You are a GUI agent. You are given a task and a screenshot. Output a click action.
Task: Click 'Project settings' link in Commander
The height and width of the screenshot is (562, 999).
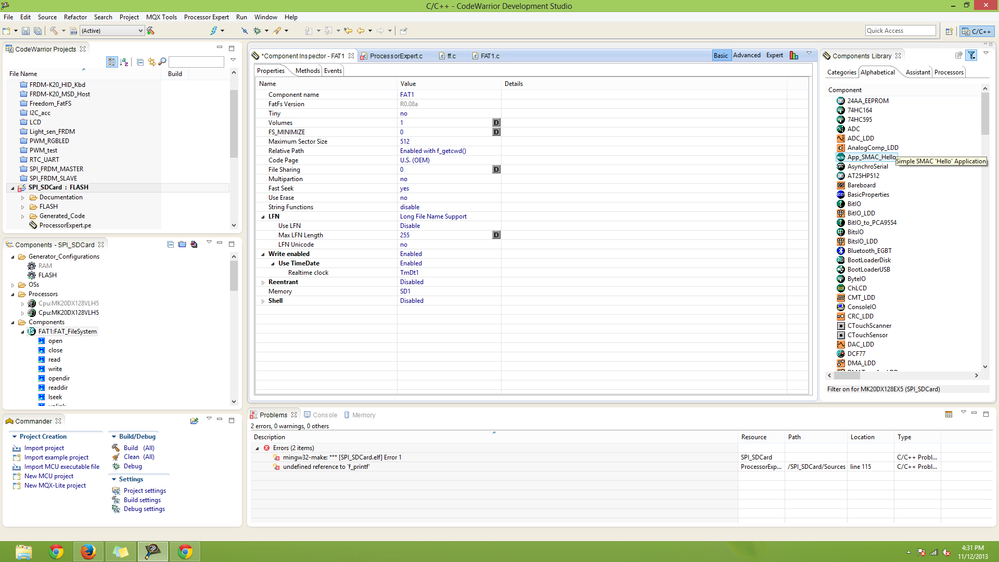coord(145,491)
